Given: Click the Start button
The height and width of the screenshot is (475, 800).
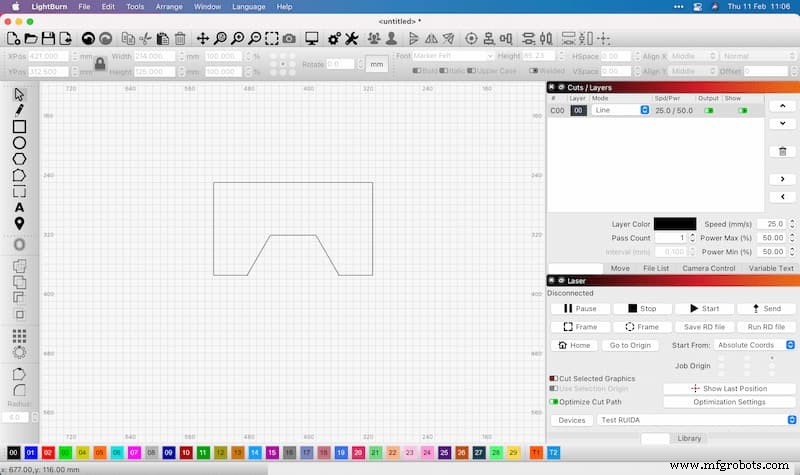Looking at the screenshot, I should point(705,308).
